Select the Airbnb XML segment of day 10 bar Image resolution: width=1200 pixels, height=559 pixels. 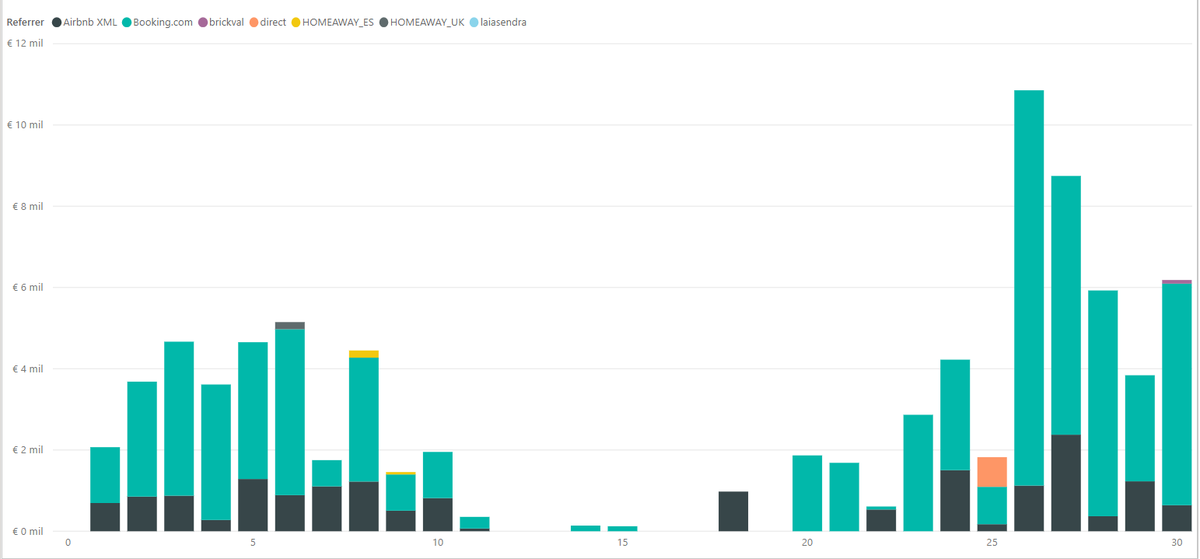tap(437, 514)
